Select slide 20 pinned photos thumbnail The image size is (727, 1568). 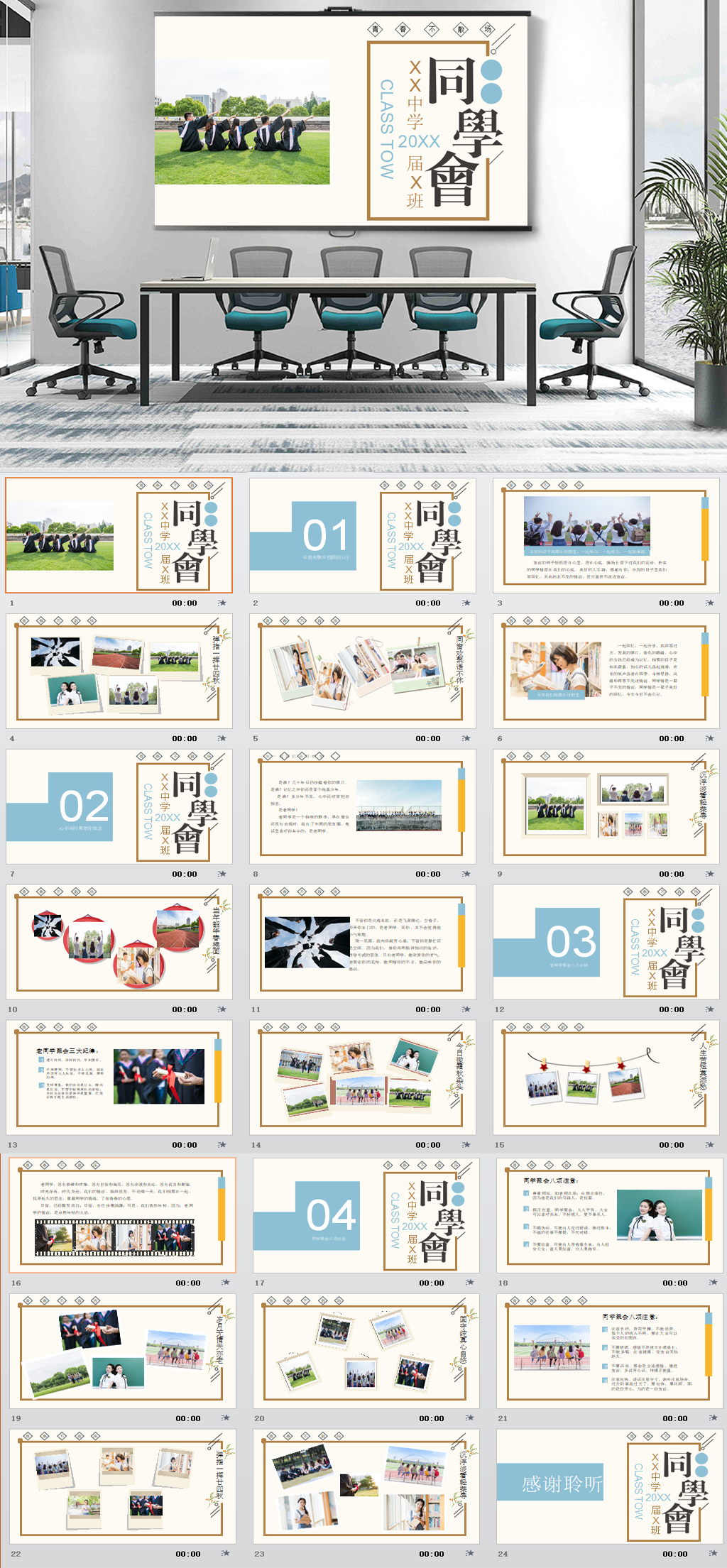366,1351
